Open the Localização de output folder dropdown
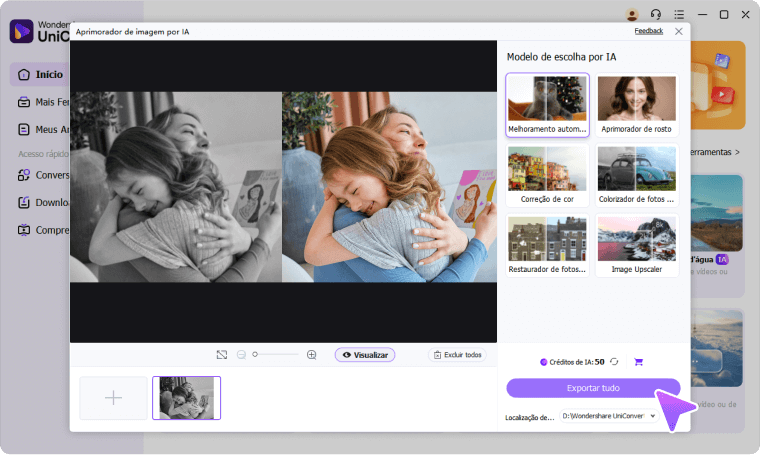The width and height of the screenshot is (760, 455). pyautogui.click(x=609, y=416)
